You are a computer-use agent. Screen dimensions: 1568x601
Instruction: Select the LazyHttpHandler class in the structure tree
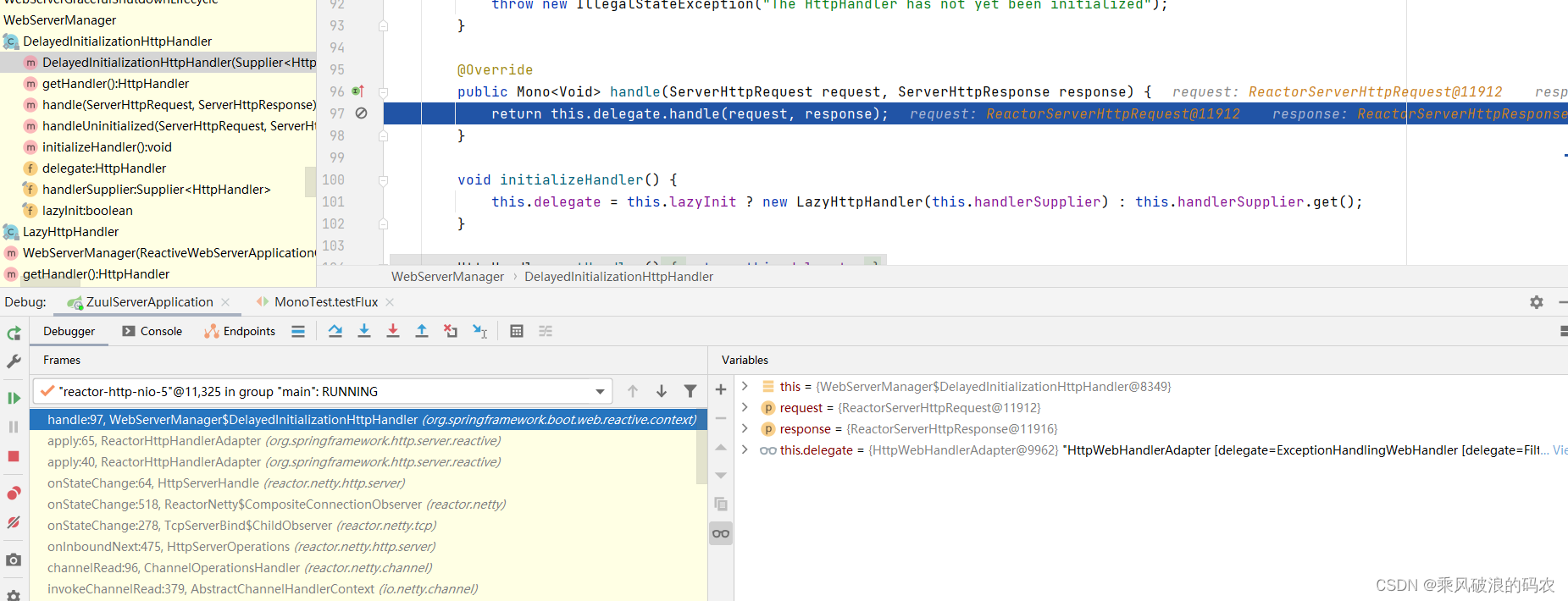70,231
